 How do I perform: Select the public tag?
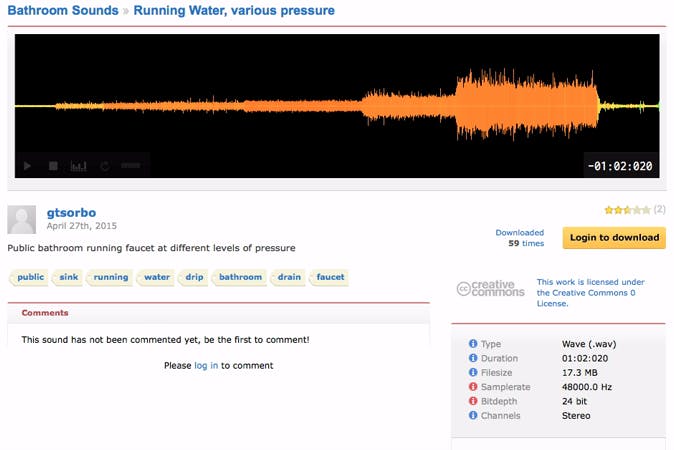coord(30,277)
